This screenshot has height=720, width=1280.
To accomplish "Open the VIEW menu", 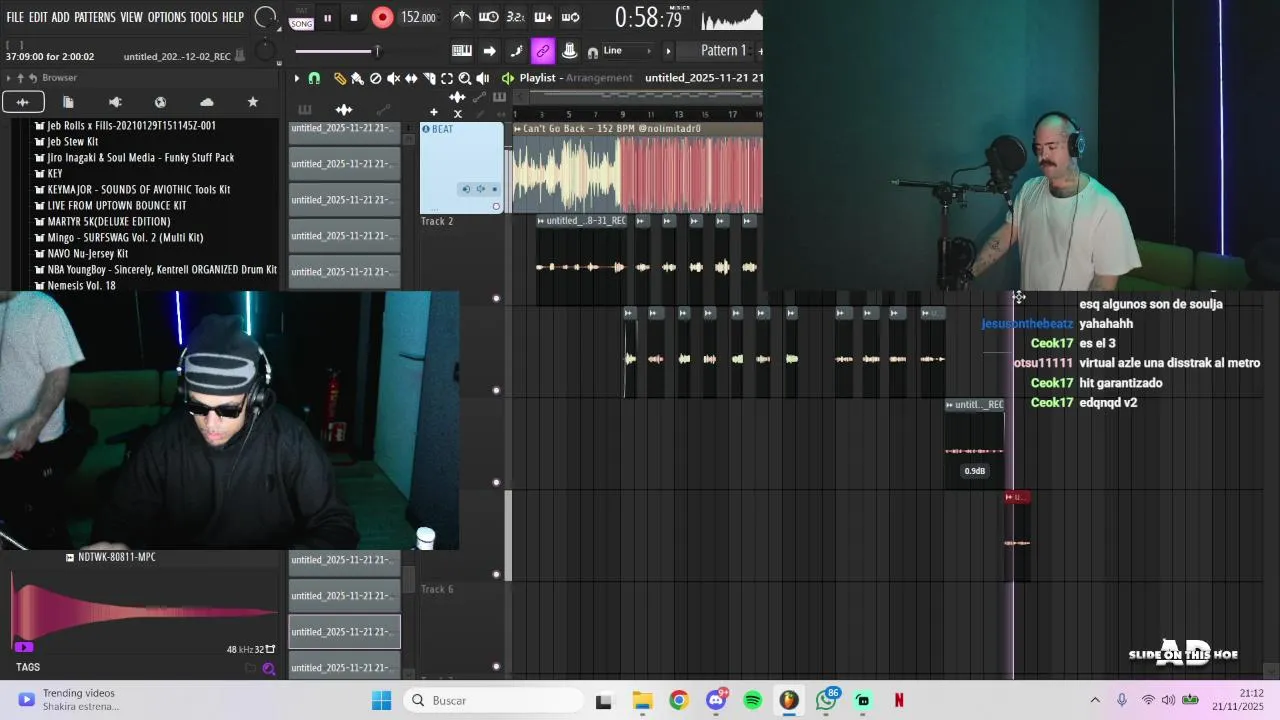I will tap(131, 17).
